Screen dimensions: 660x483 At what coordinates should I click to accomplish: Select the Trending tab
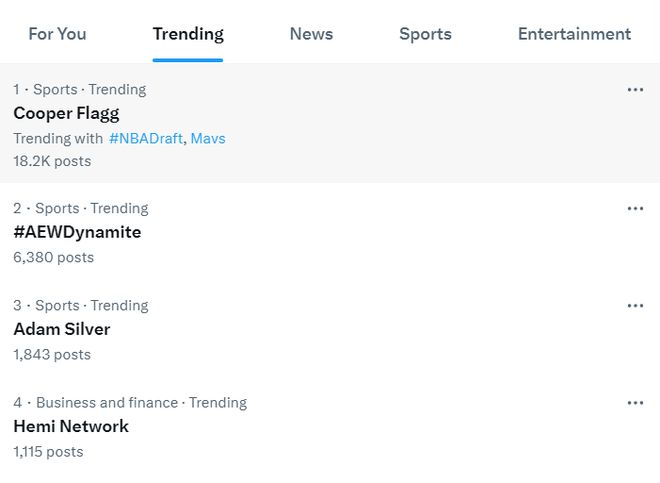coord(188,34)
